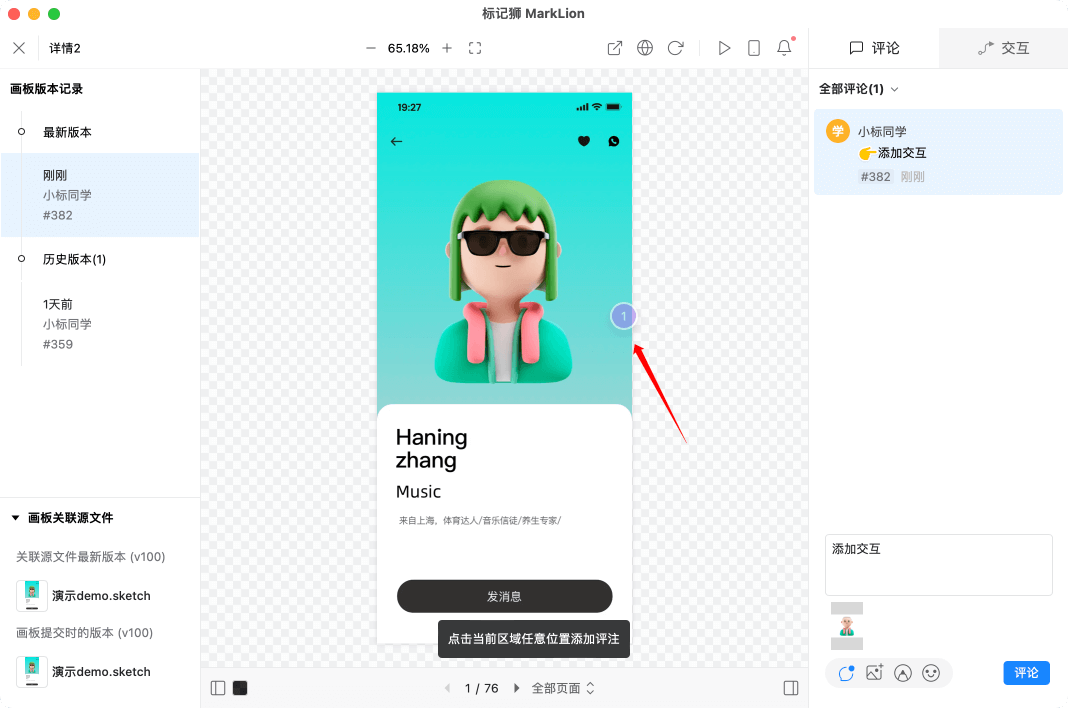
Task: Click the globe icon in top toolbar
Action: 644,47
